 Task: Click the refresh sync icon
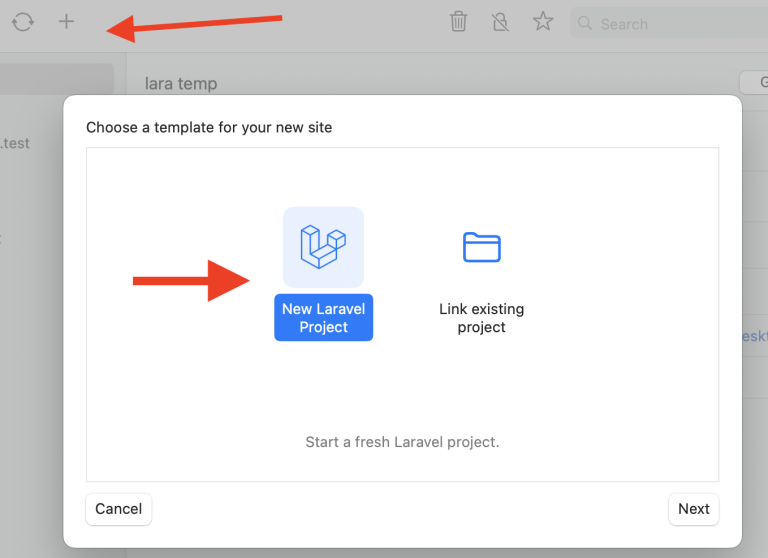pos(22,21)
